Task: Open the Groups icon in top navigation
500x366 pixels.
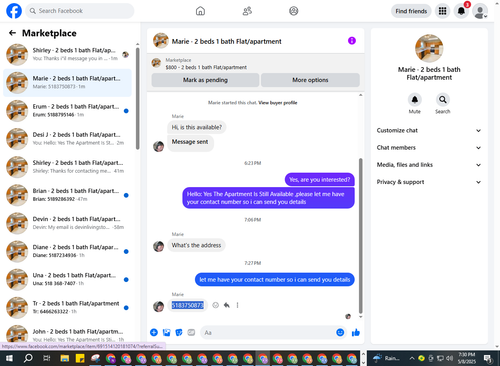Action: pos(294,11)
